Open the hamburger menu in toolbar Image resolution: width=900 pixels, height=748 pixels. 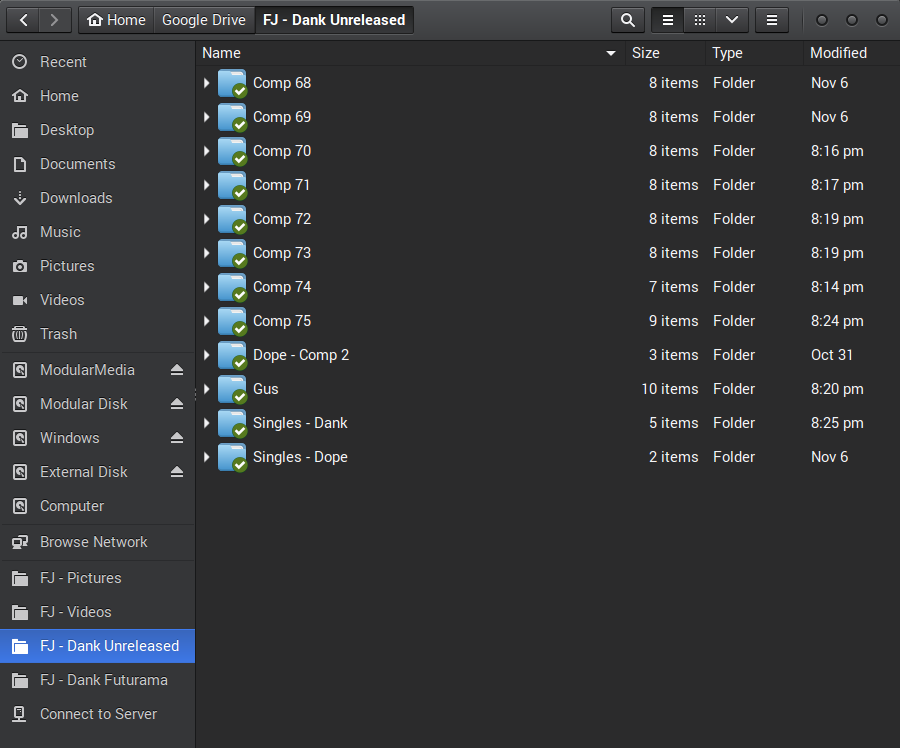click(x=771, y=20)
